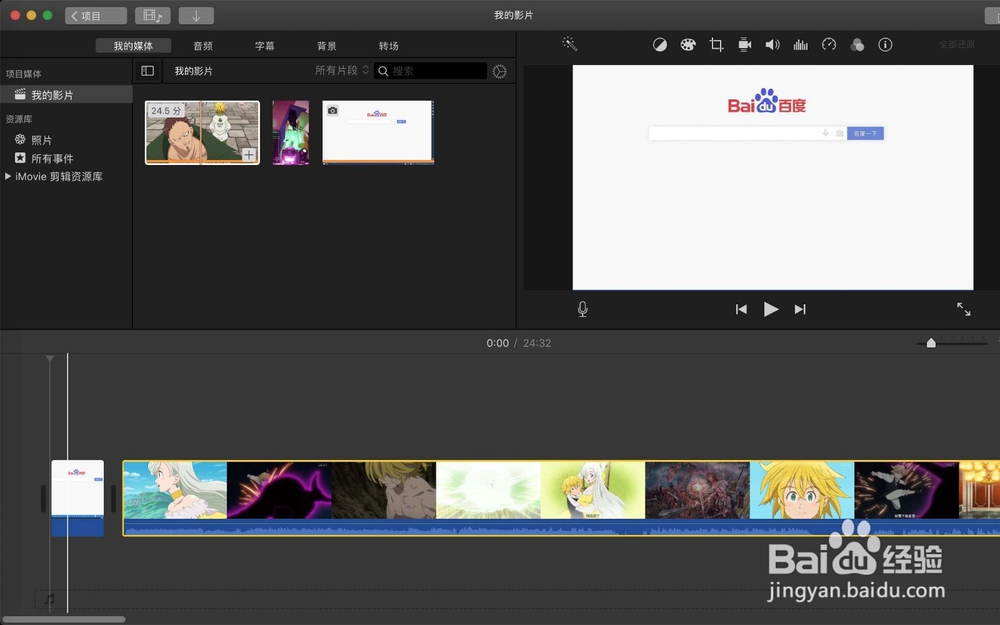
Task: Click the 我的影片 browser title
Action: click(193, 71)
